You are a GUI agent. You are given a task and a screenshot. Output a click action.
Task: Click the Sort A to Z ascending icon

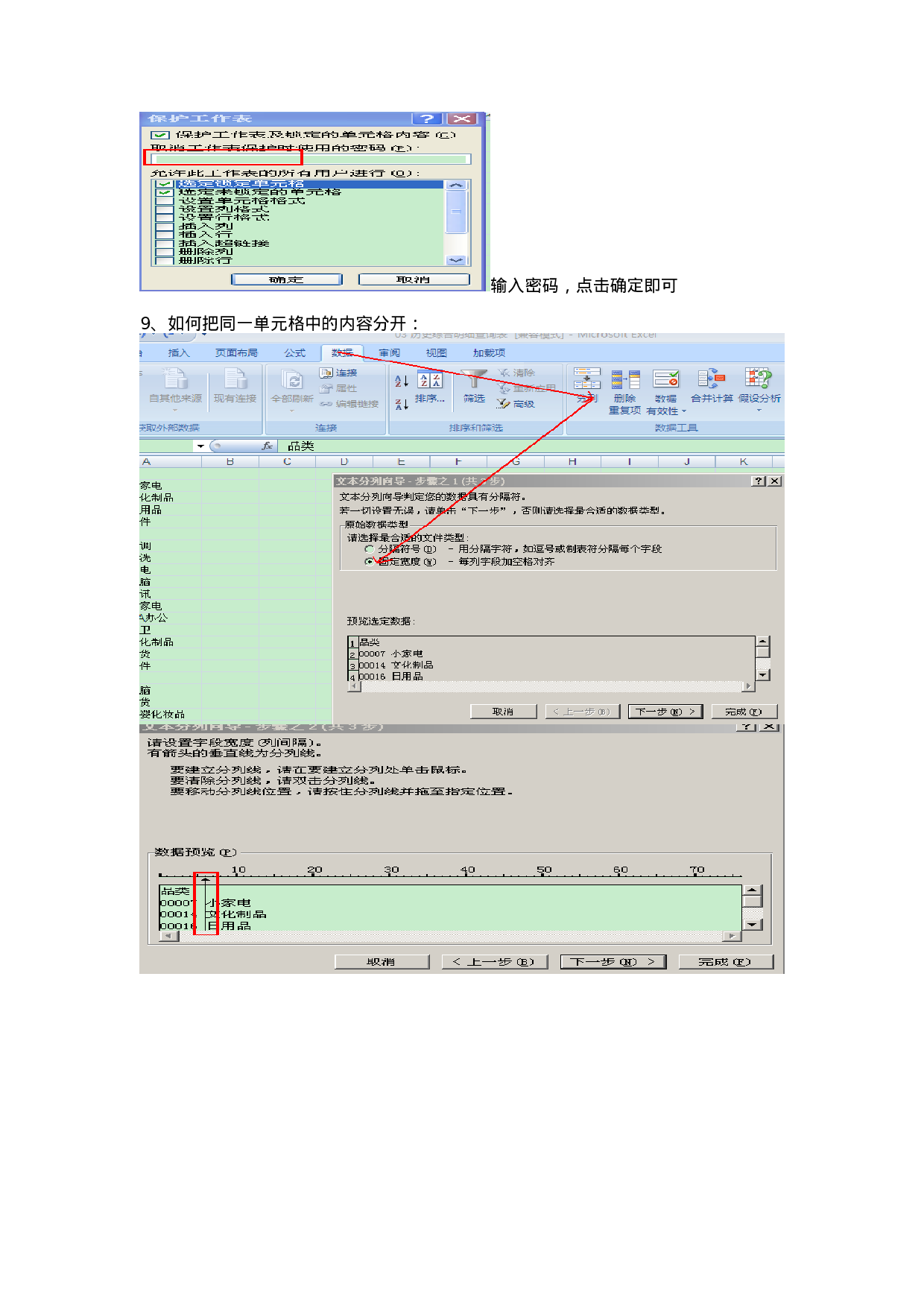[402, 381]
